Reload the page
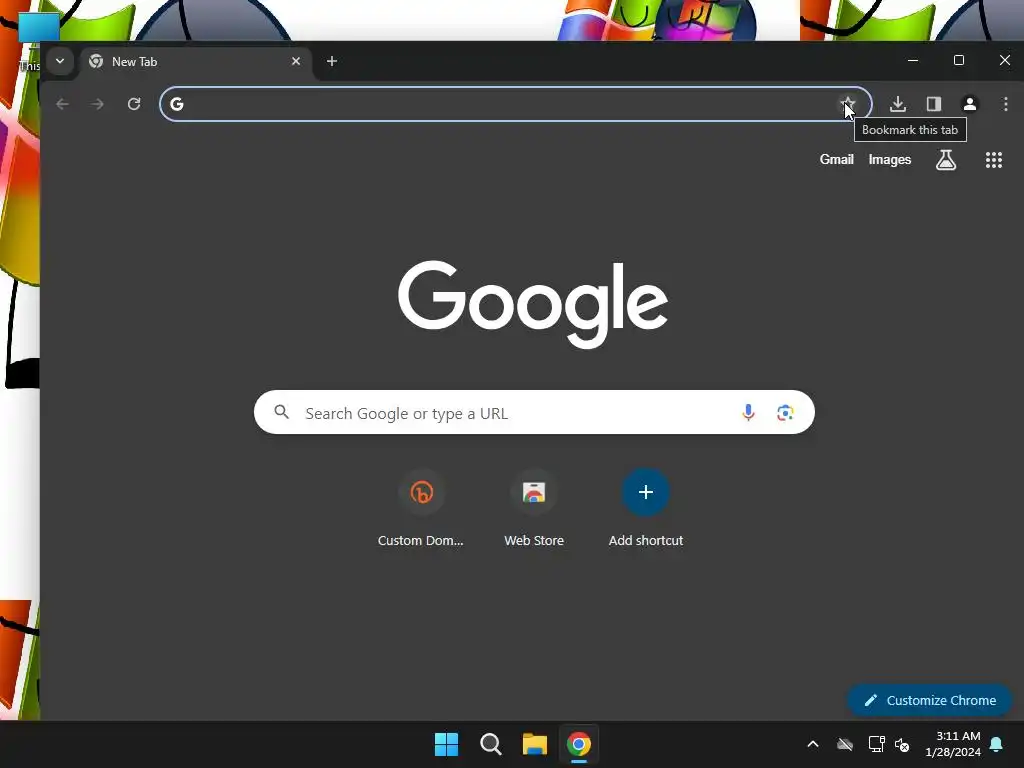Viewport: 1024px width, 768px height. [134, 104]
